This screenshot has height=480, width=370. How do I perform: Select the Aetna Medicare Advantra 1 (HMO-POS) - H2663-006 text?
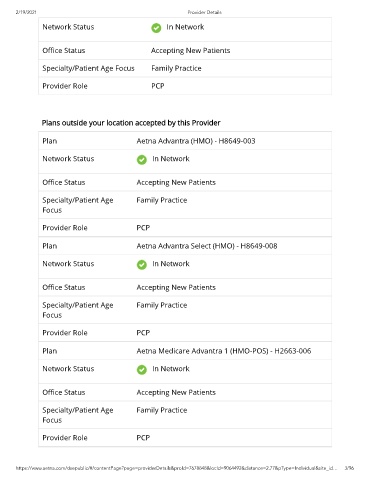[x=224, y=351]
